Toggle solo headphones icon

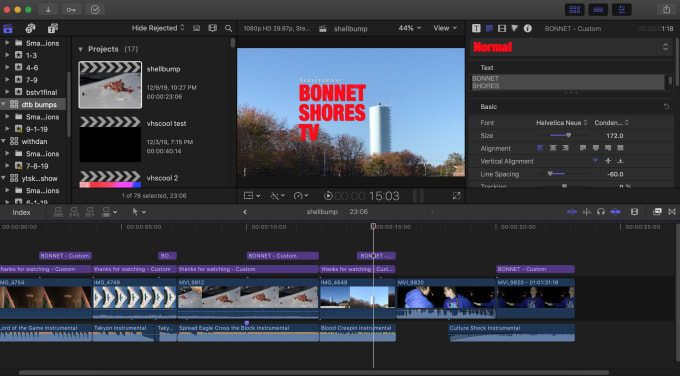click(x=601, y=212)
